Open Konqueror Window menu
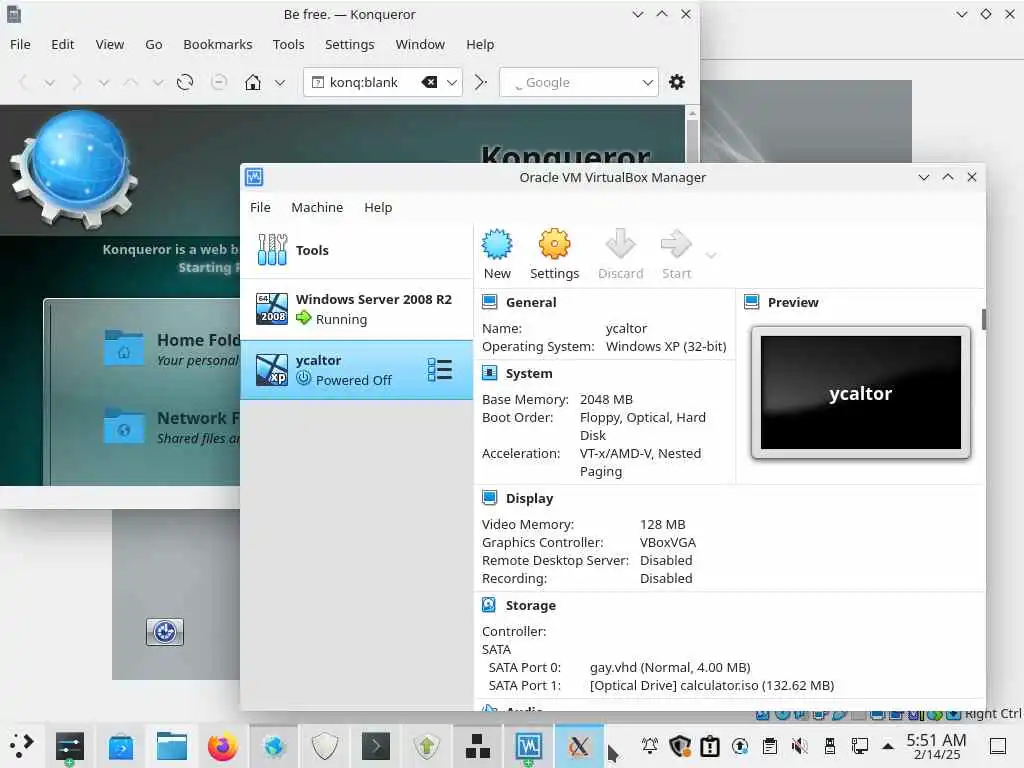This screenshot has width=1024, height=768. tap(420, 44)
